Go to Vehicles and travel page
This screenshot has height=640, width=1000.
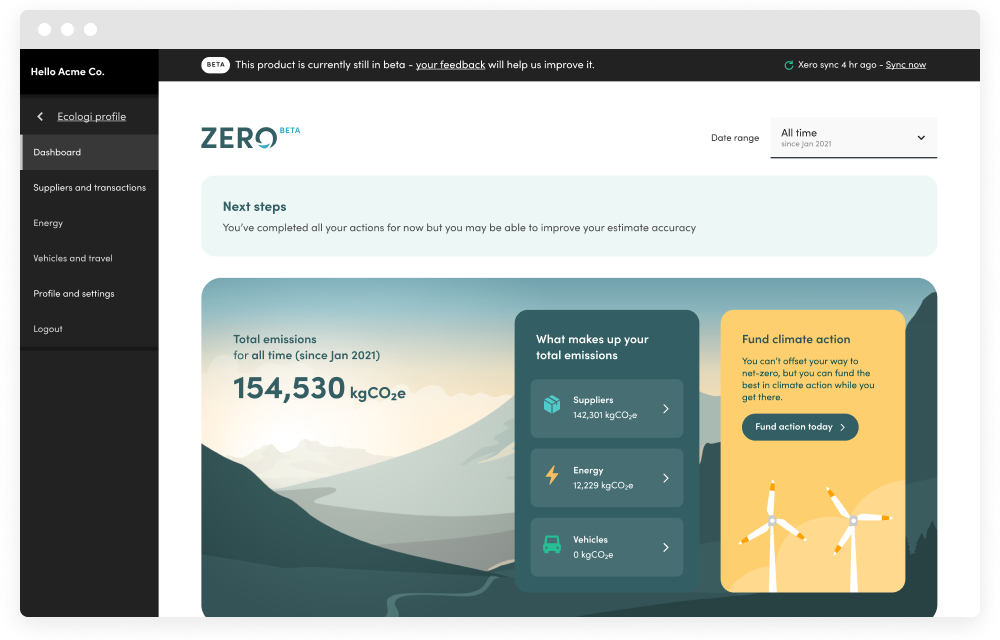point(73,258)
